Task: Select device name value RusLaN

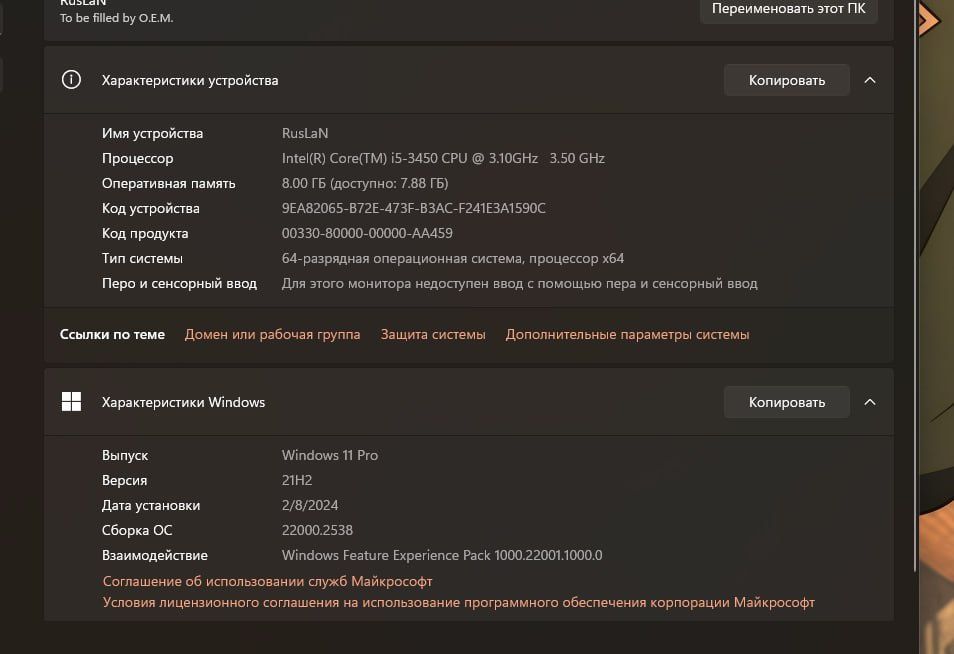Action: pyautogui.click(x=305, y=133)
